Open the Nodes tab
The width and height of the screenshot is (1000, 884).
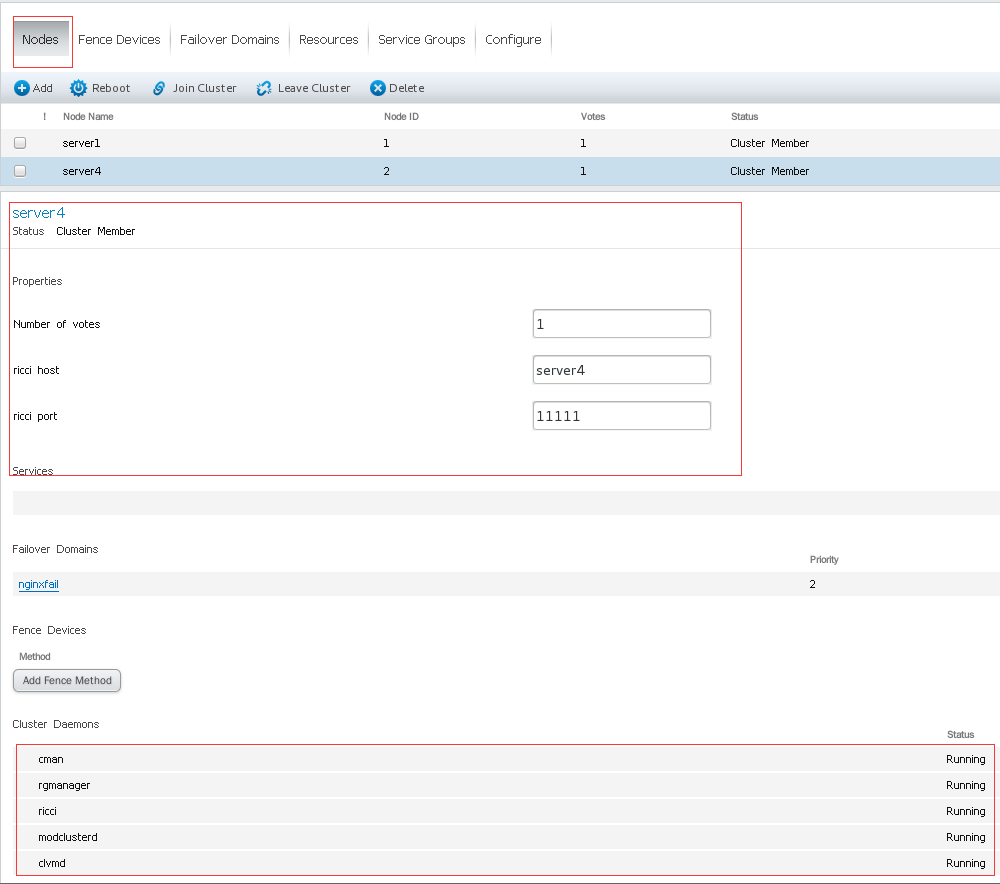pyautogui.click(x=41, y=40)
